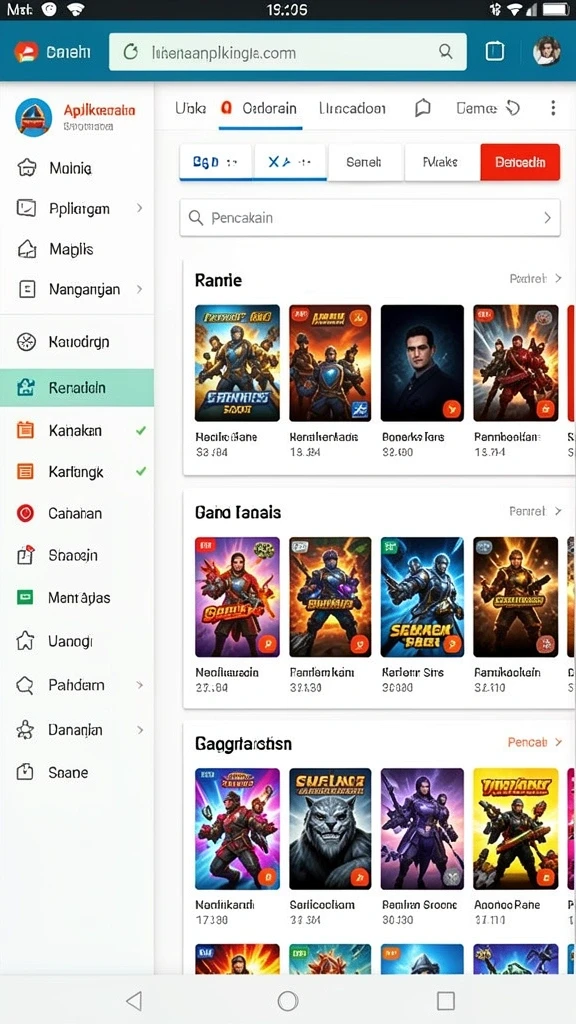Select the red Cahahan sidebar icon
Screen dimensions: 576x1024
[x=25, y=513]
